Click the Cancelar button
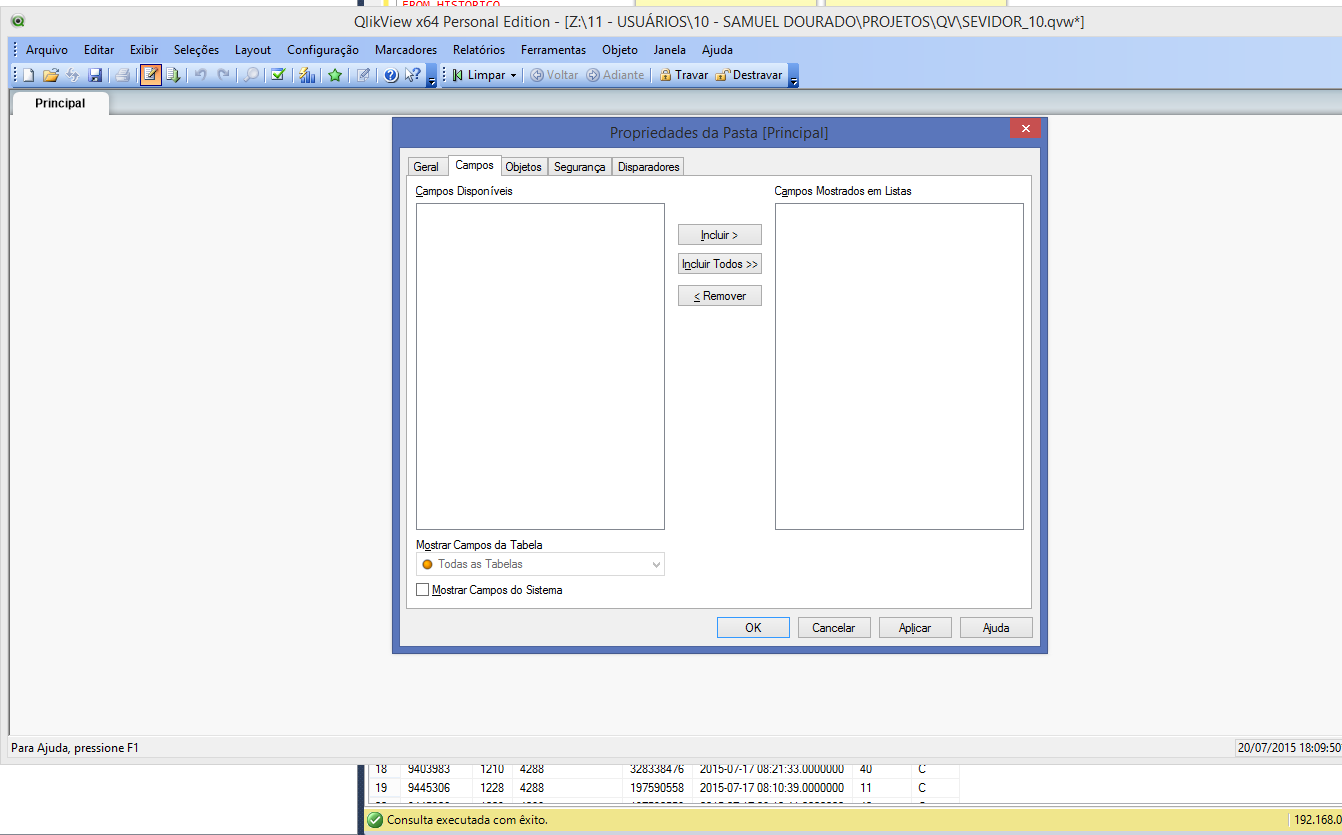The image size is (1342, 835). coord(834,628)
